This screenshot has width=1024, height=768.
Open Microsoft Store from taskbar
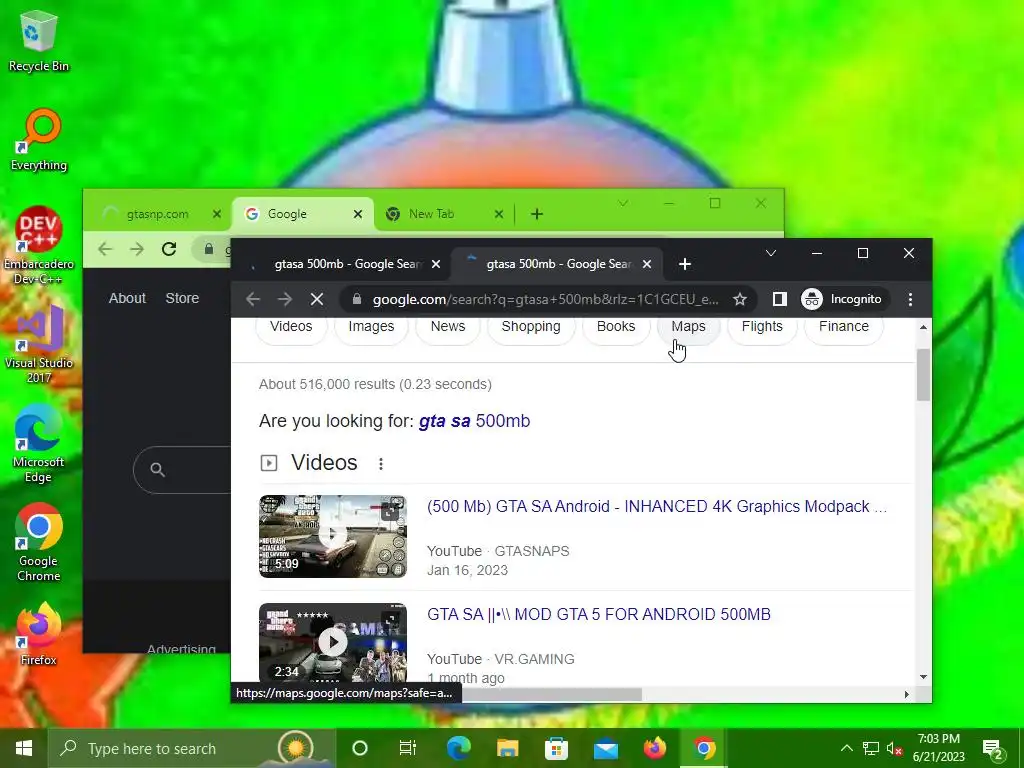(x=556, y=748)
